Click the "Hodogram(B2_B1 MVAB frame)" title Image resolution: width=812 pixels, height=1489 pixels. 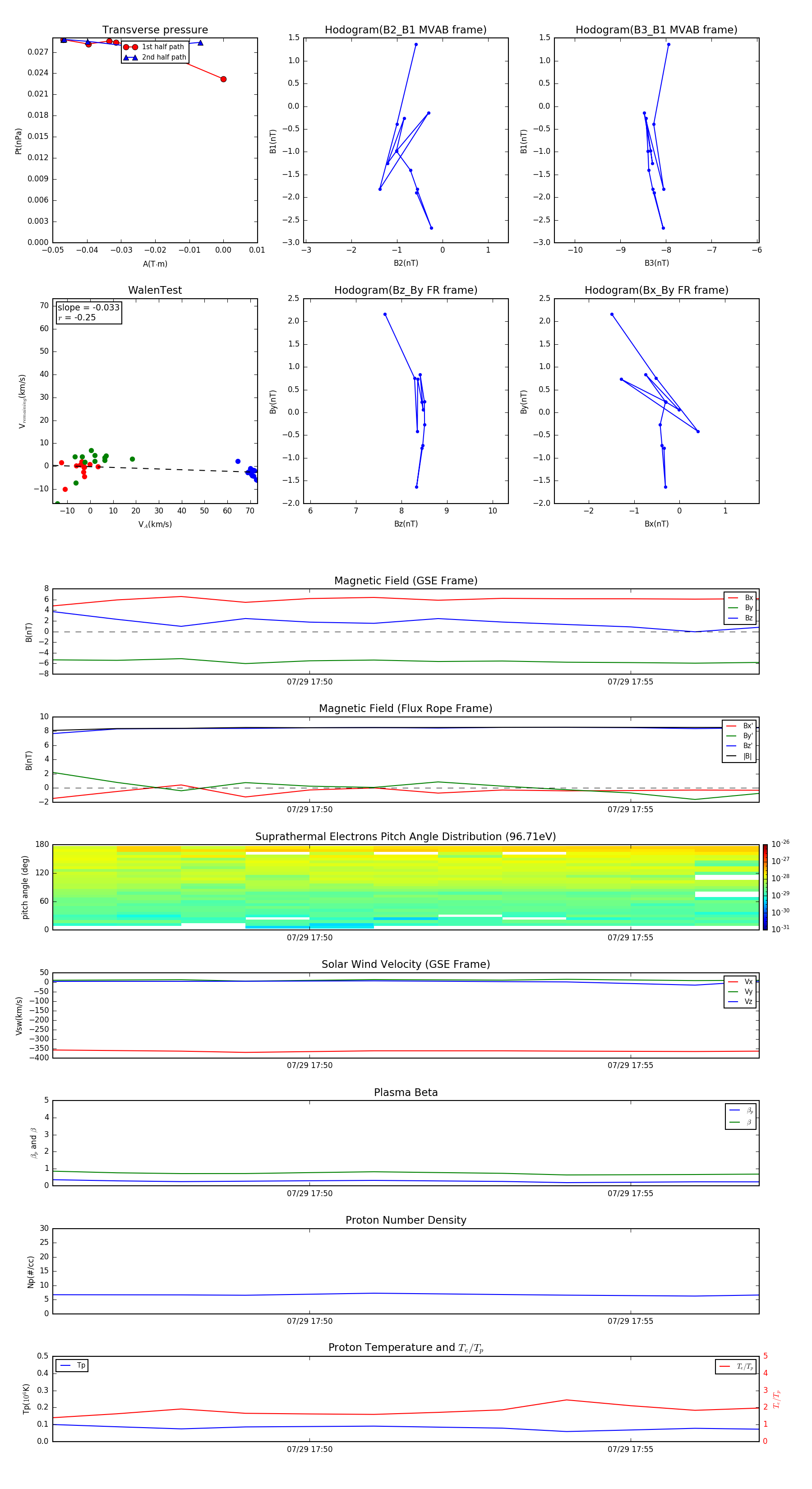(406, 30)
